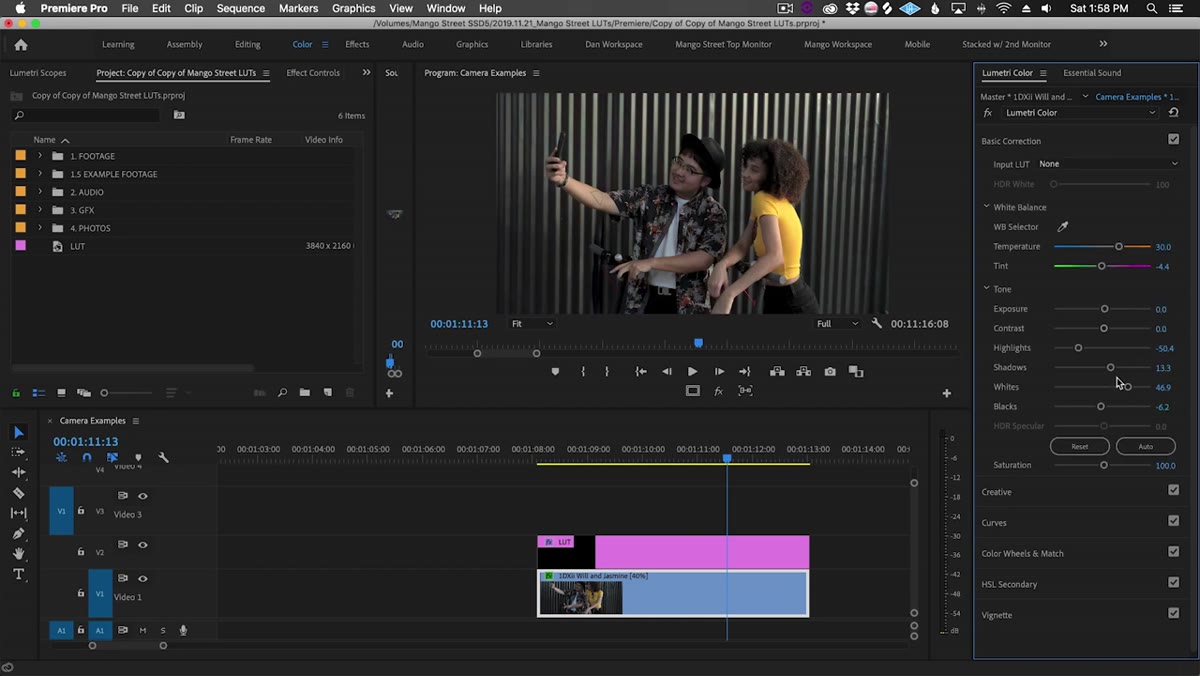Click the Auto tone button
The width and height of the screenshot is (1200, 676).
coord(1145,446)
